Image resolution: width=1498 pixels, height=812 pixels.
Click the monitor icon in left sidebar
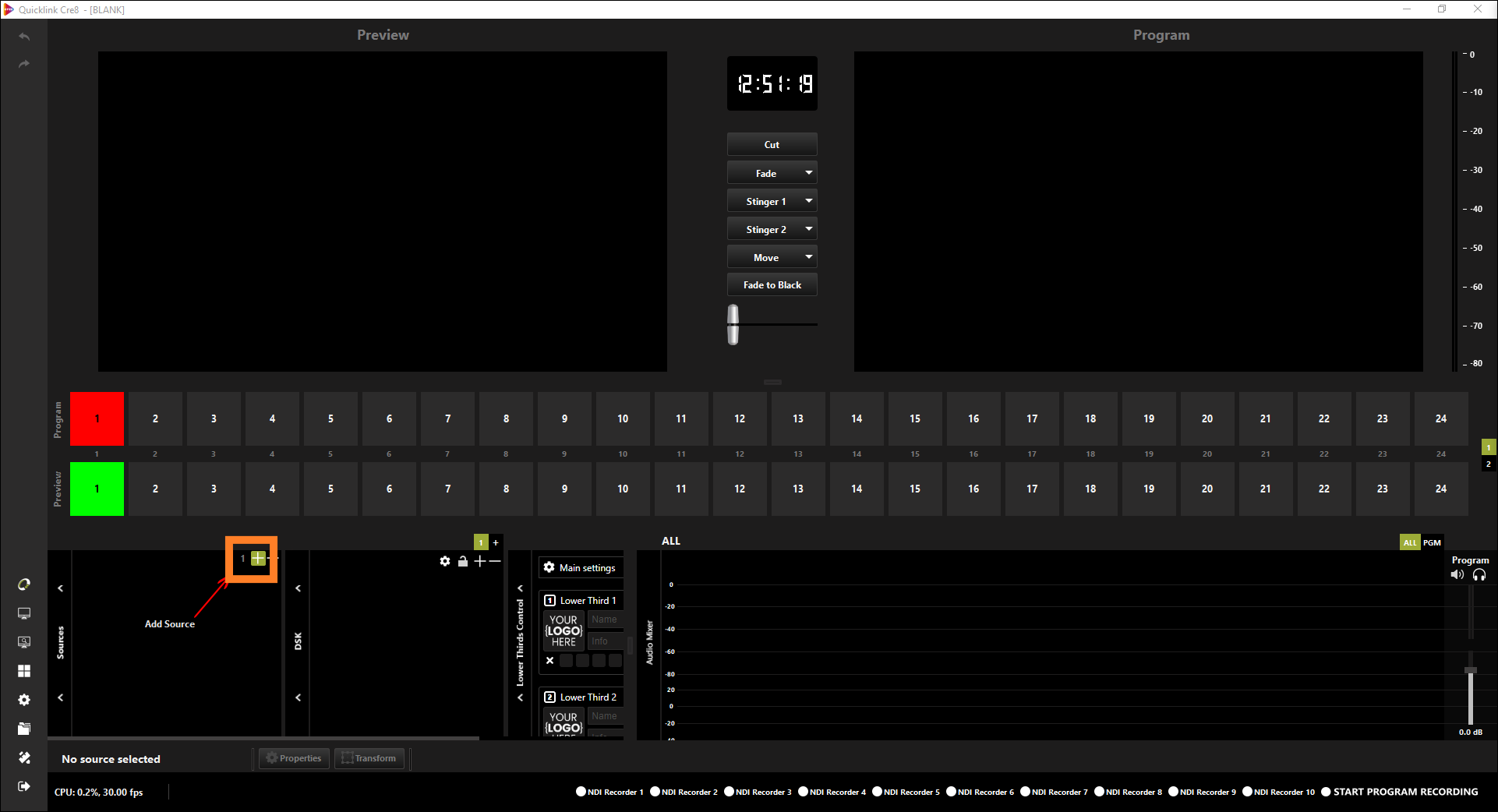click(x=24, y=613)
